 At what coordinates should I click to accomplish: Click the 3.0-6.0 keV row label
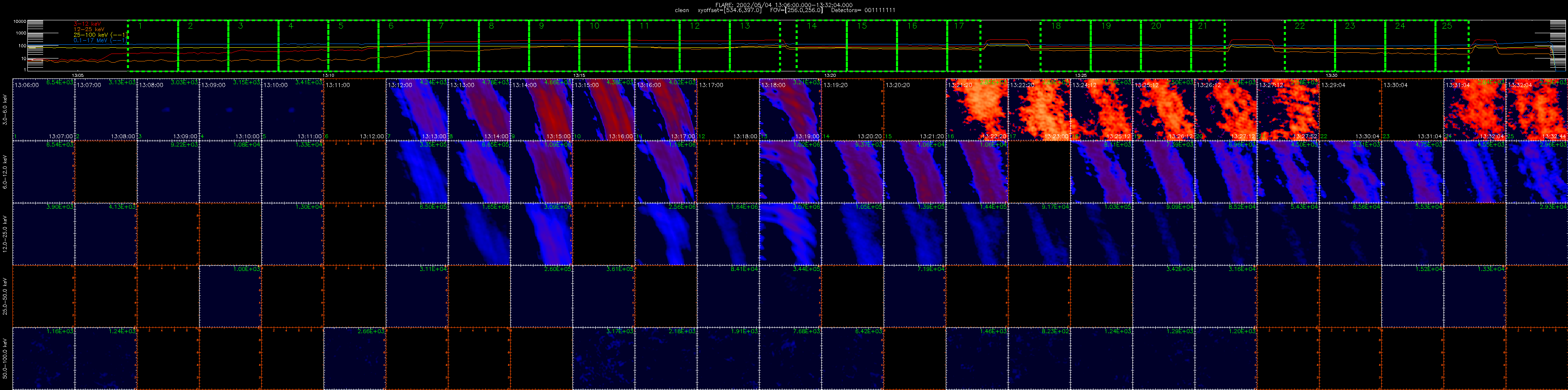tap(5, 110)
